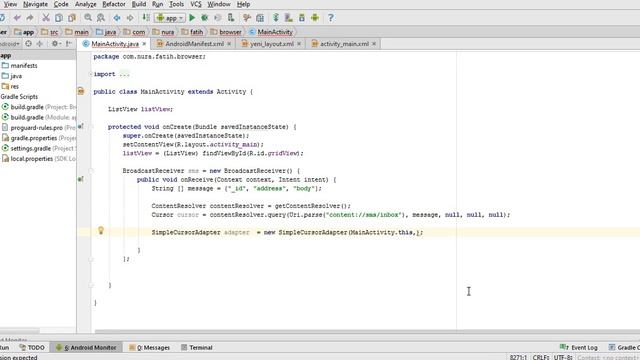Open the Settings wrench toolbar icon

[247, 18]
